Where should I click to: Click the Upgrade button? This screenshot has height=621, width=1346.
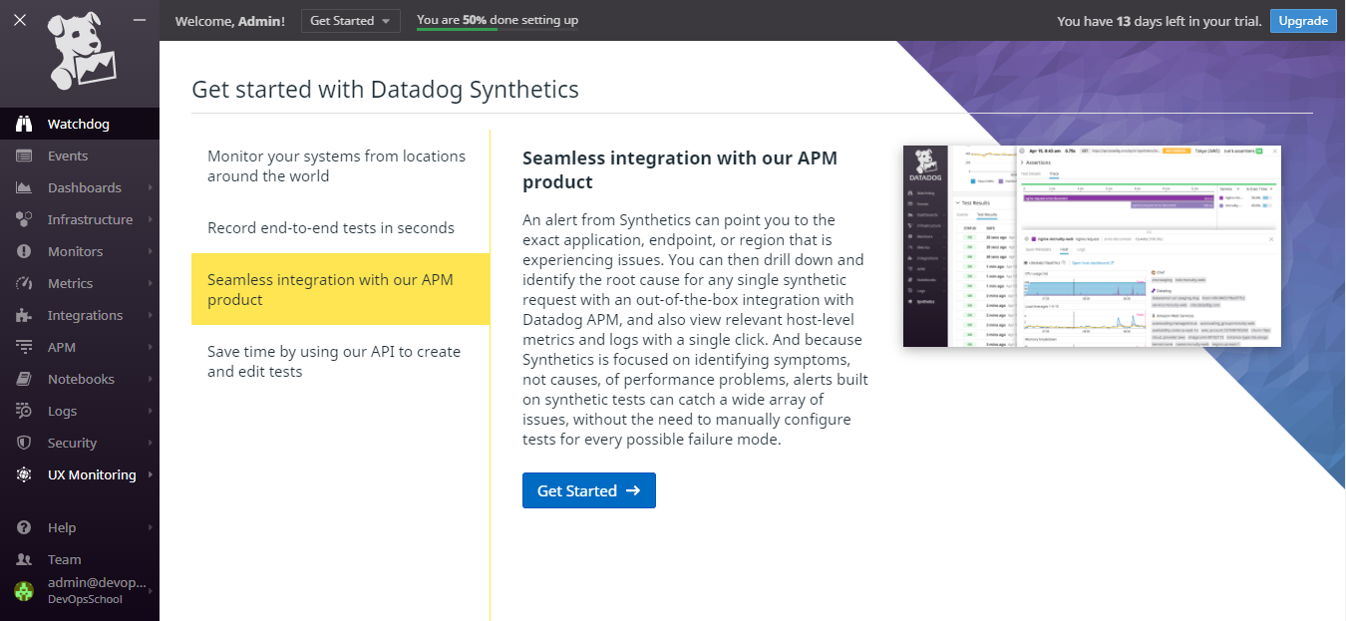coord(1302,21)
